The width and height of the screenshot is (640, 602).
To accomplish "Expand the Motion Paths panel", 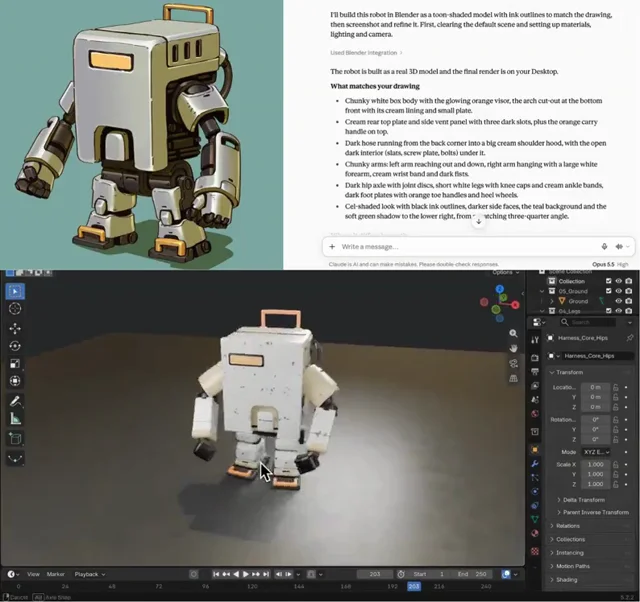I will (x=569, y=566).
